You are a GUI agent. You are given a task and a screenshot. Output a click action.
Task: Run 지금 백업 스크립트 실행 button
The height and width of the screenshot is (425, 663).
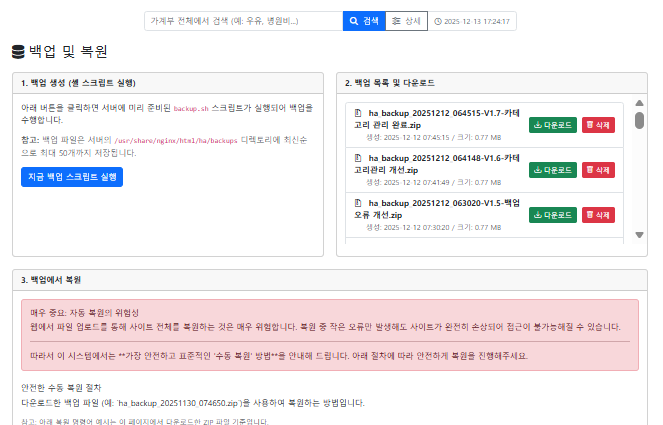tap(72, 177)
